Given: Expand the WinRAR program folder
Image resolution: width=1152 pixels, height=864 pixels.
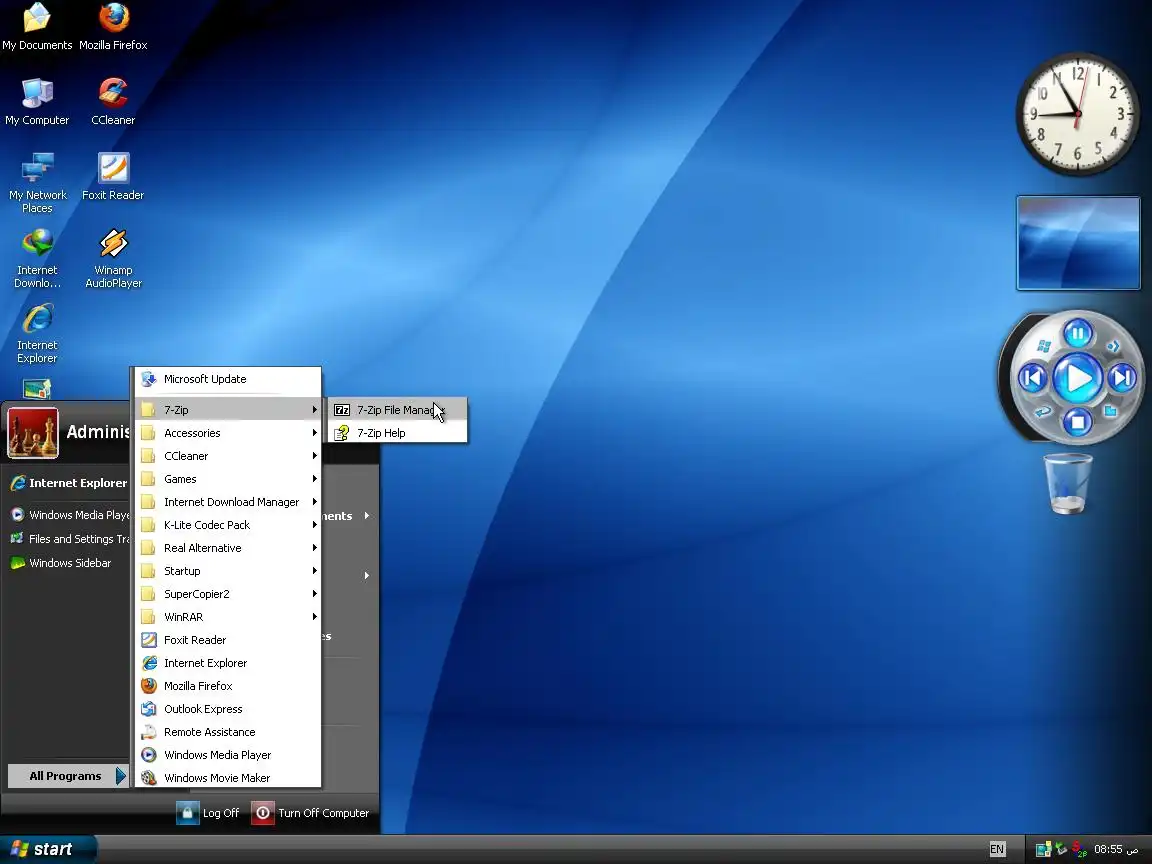Looking at the screenshot, I should (x=228, y=617).
